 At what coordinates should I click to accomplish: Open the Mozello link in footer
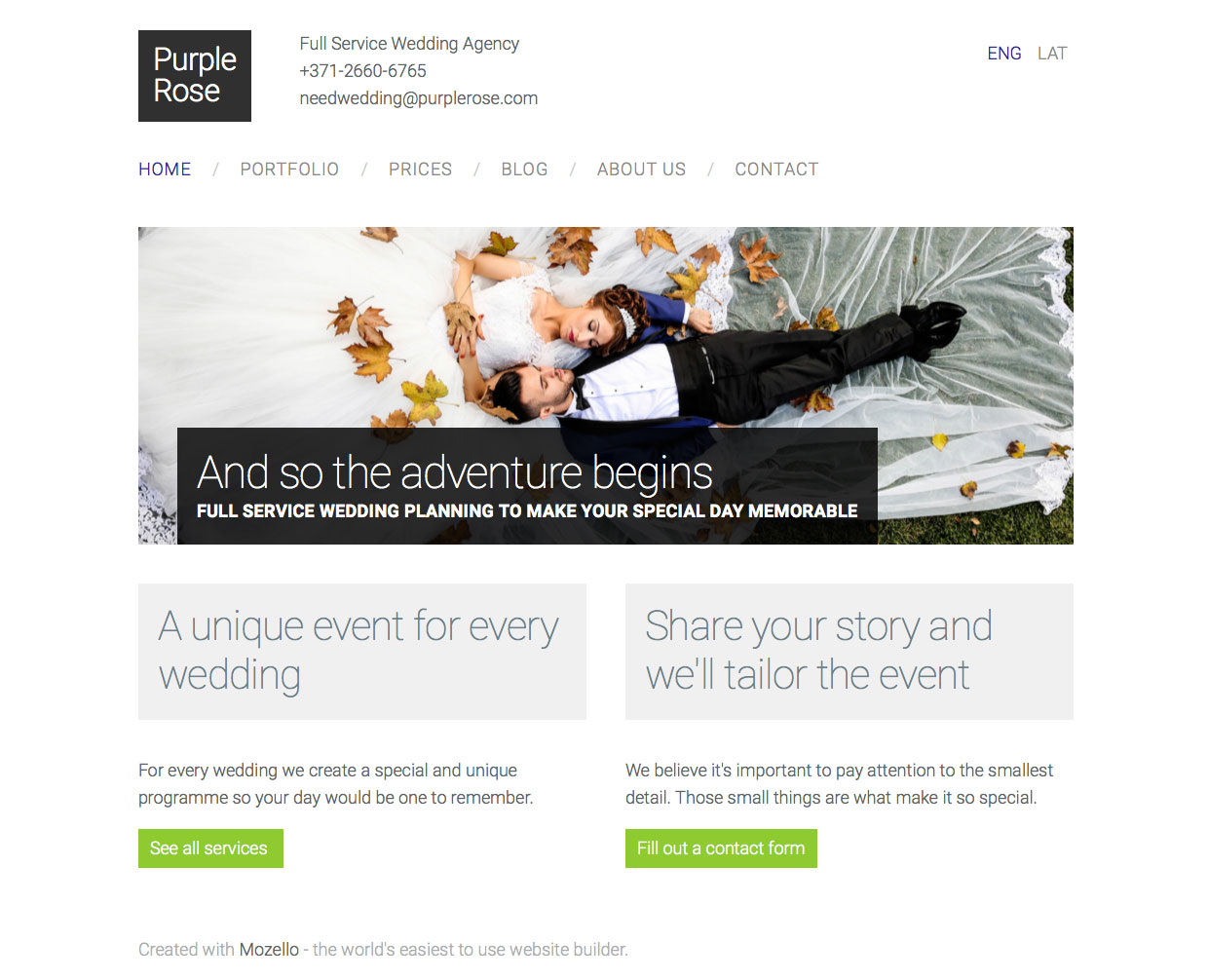coord(269,950)
